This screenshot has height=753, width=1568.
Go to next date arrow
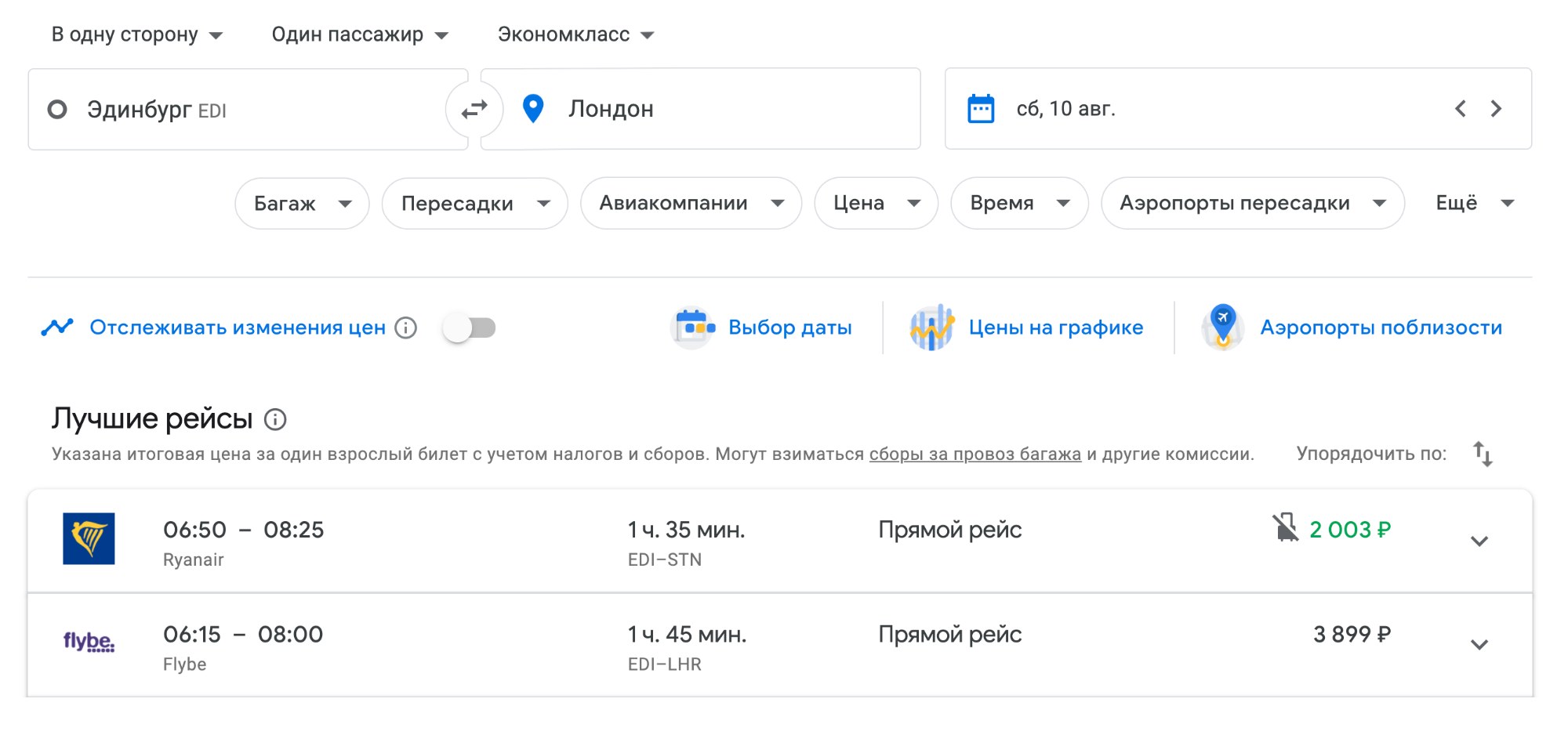coord(1496,109)
